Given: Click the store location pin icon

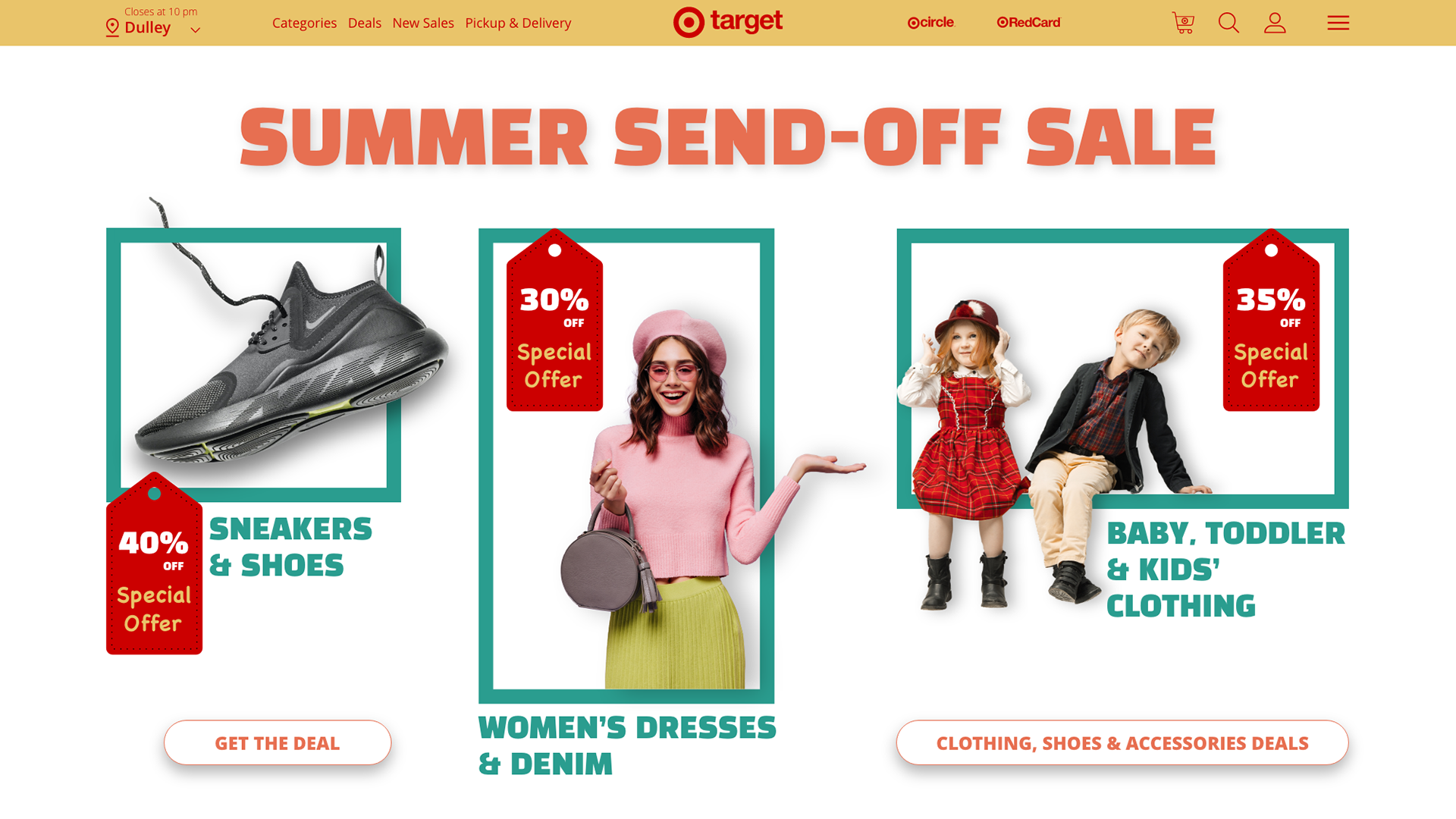Looking at the screenshot, I should (x=112, y=28).
